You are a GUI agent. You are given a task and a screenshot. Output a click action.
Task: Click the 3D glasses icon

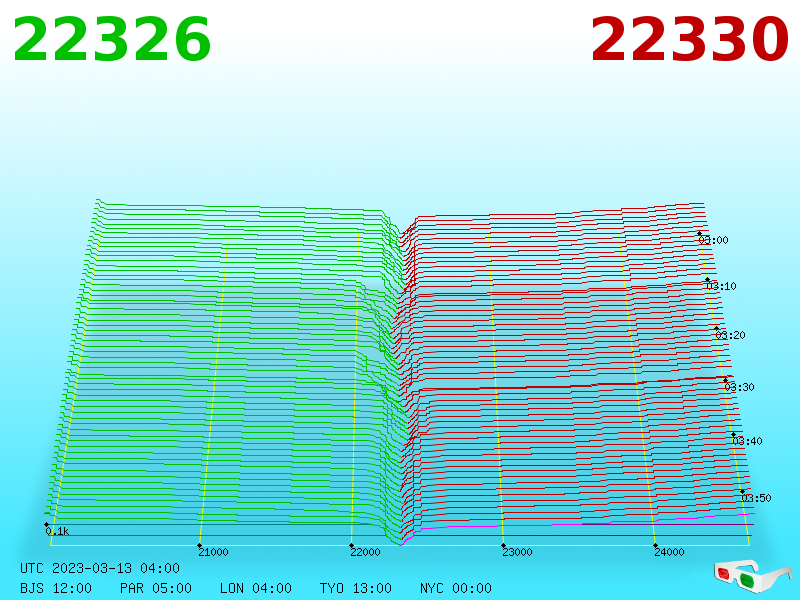pyautogui.click(x=752, y=577)
